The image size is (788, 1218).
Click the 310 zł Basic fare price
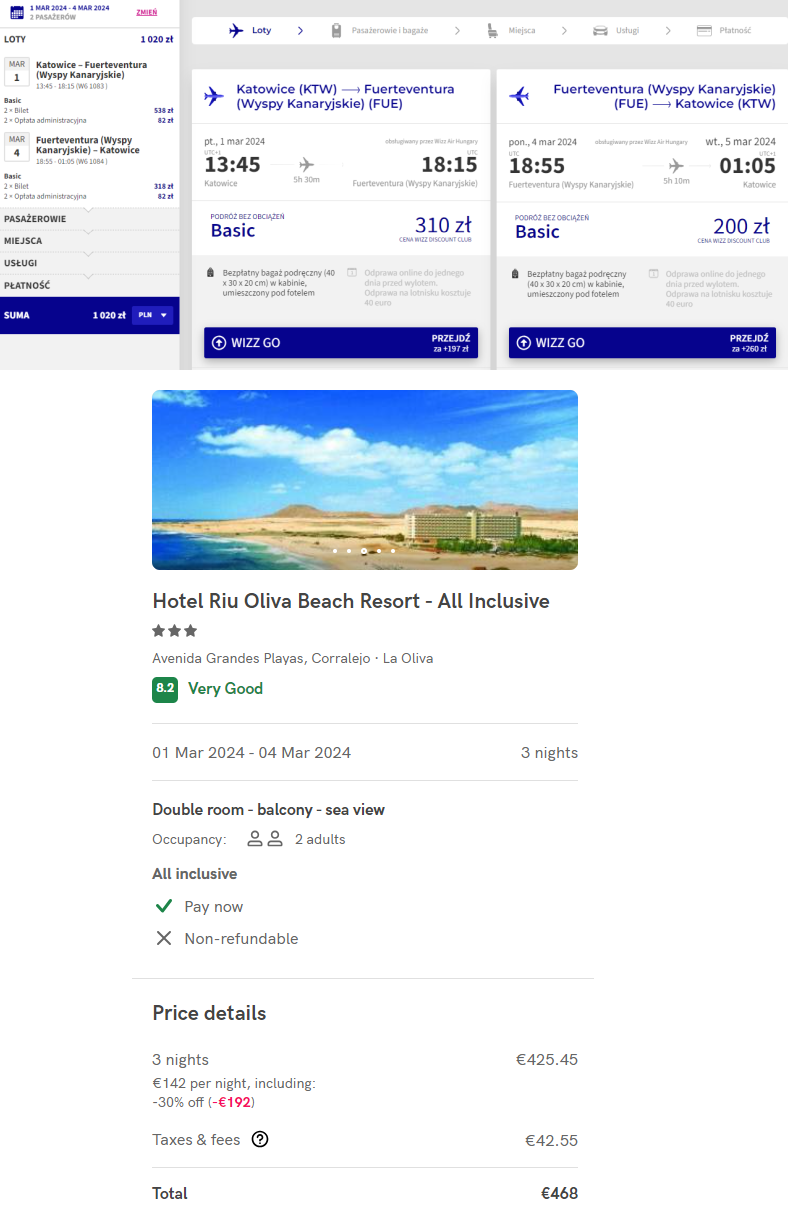pyautogui.click(x=442, y=226)
